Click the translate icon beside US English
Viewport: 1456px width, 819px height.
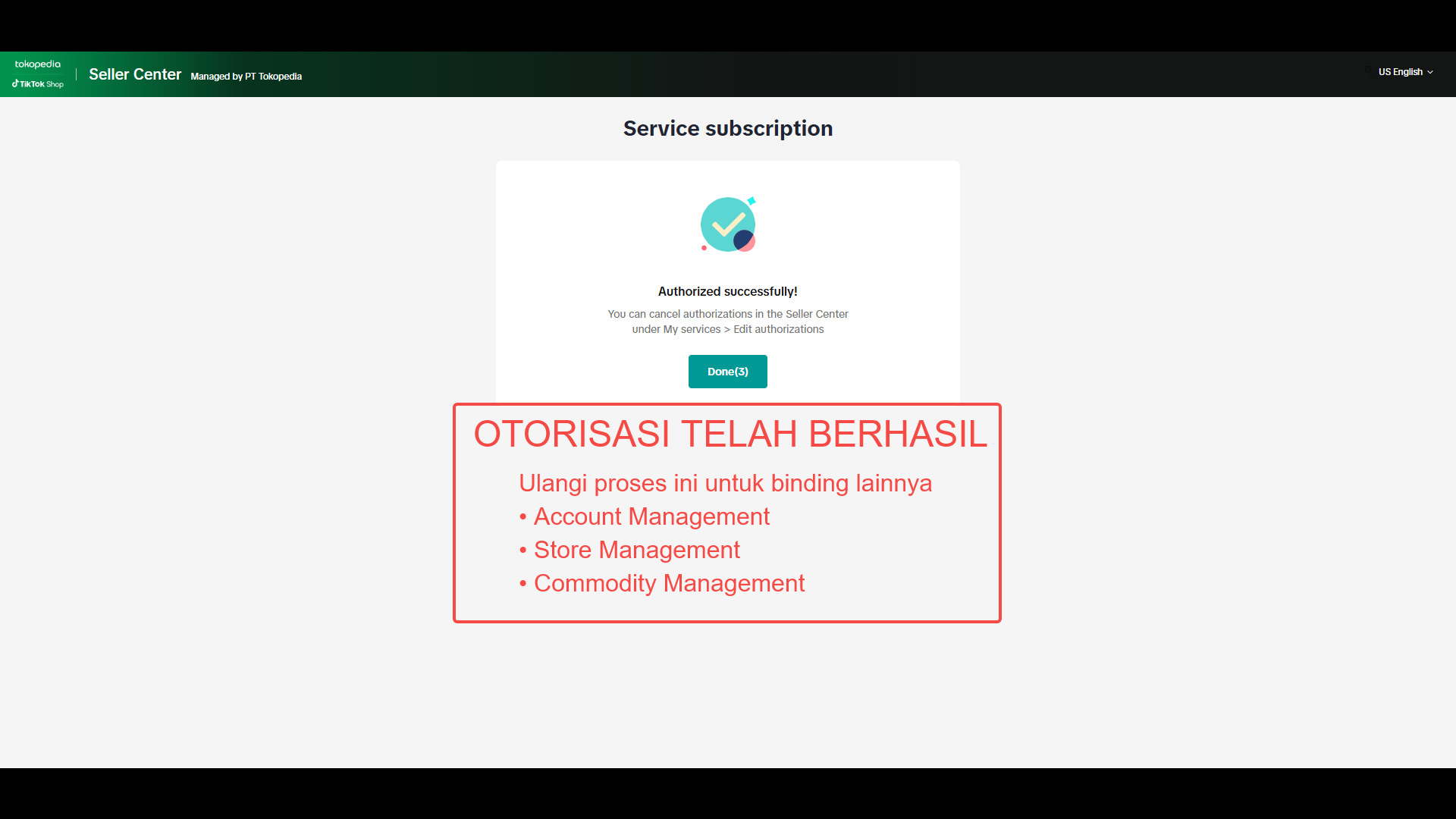tap(1370, 71)
